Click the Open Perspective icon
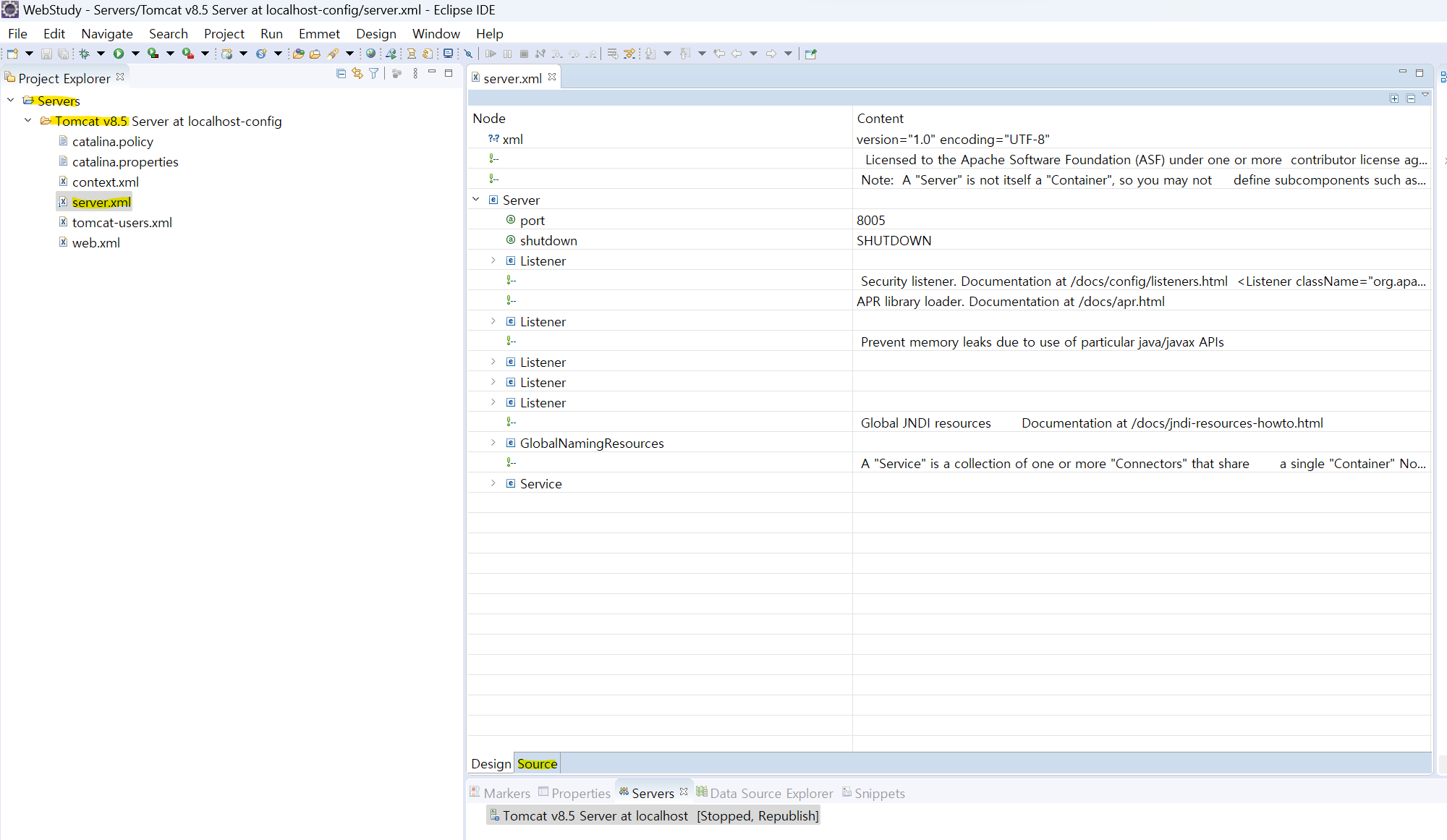1447x840 pixels. pos(811,54)
